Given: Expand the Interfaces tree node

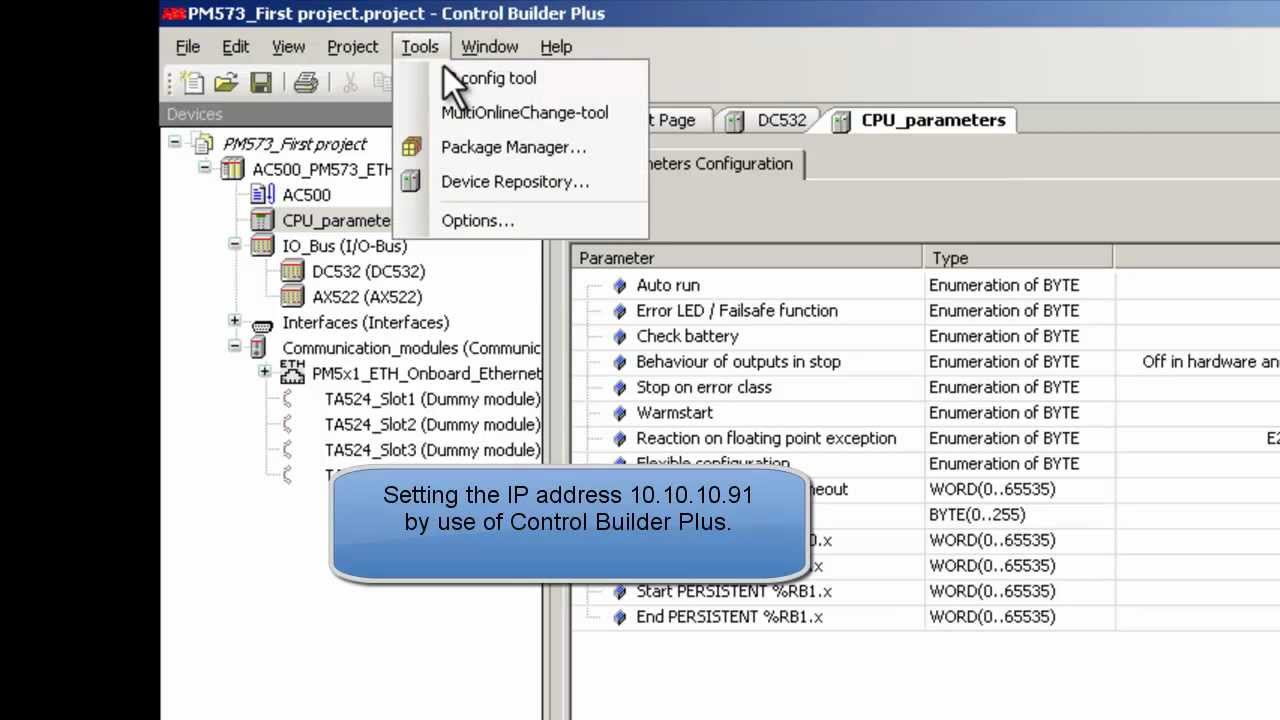Looking at the screenshot, I should (235, 321).
